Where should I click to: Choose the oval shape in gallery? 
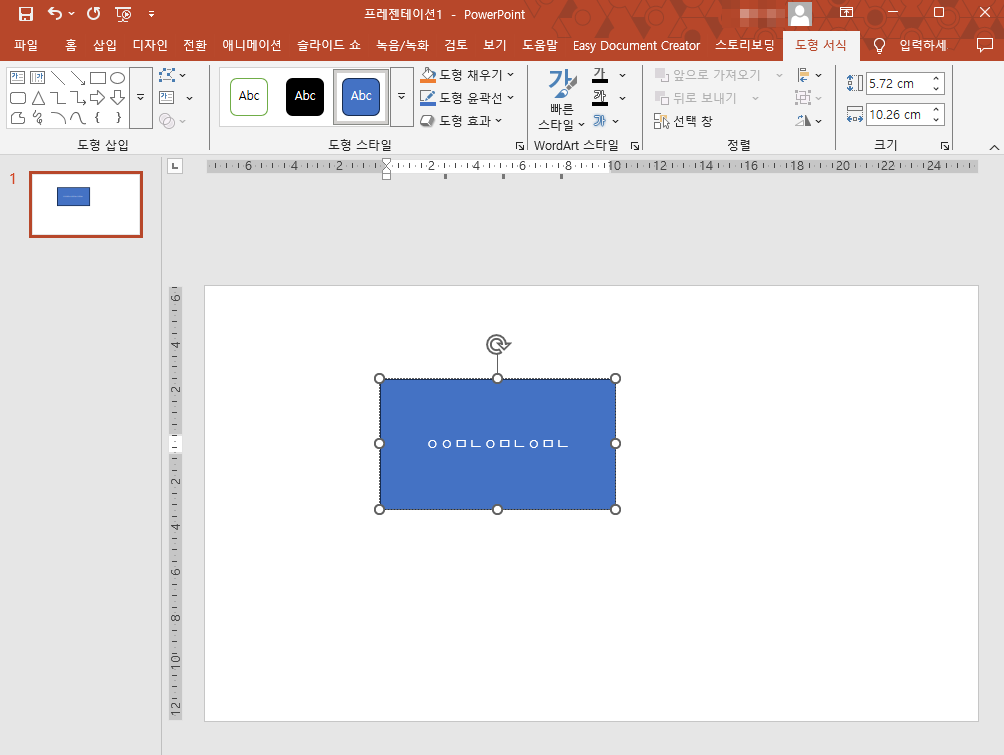click(117, 77)
